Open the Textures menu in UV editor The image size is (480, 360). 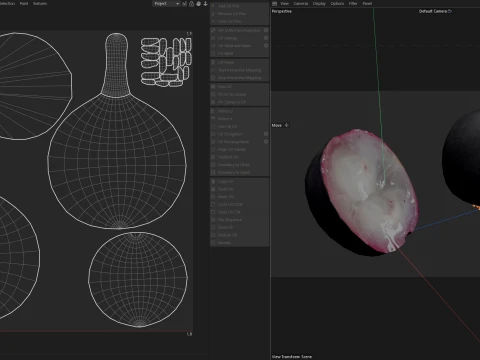[40, 4]
